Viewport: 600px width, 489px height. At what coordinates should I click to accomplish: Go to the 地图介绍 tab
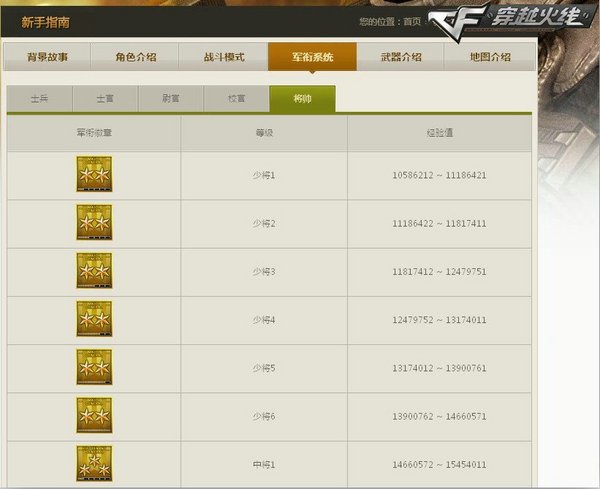tap(490, 57)
